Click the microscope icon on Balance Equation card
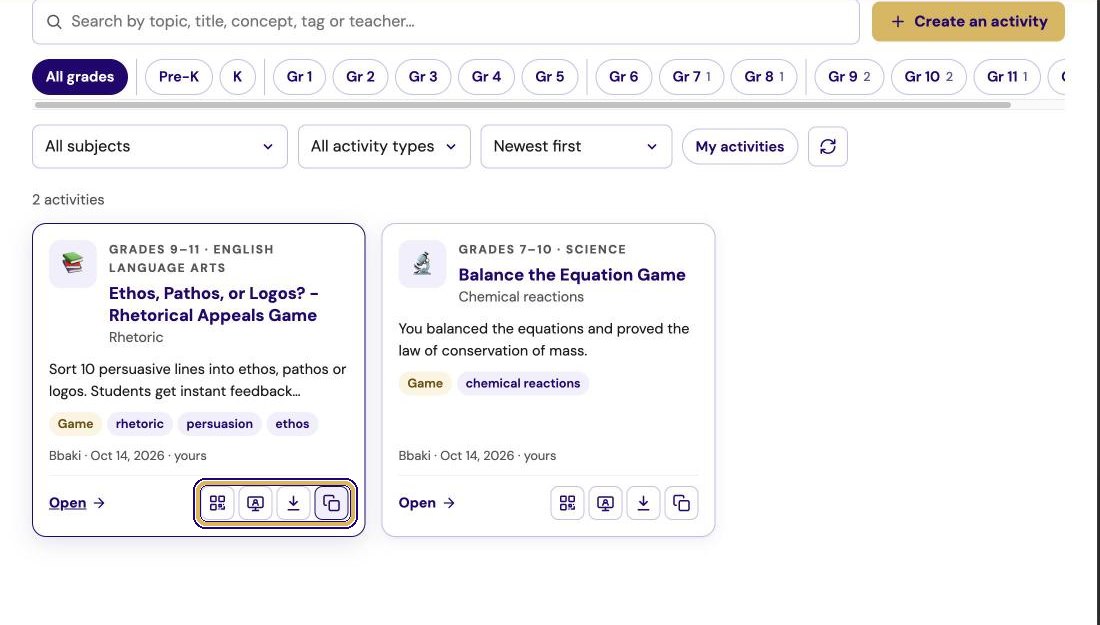Image resolution: width=1100 pixels, height=625 pixels. click(x=422, y=264)
